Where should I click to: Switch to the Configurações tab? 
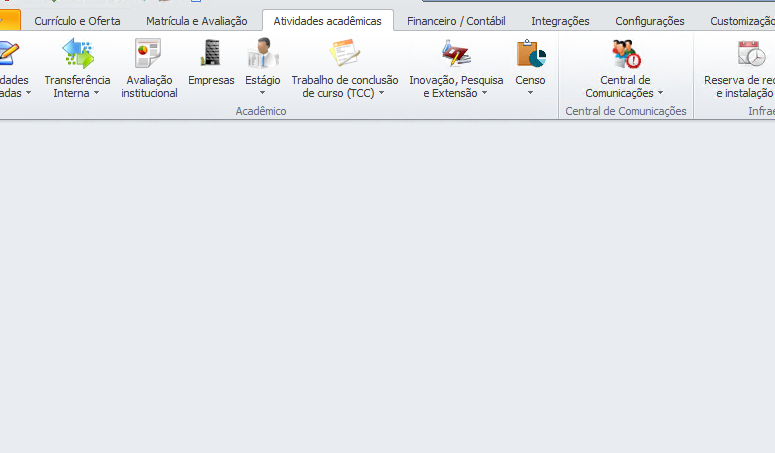coord(650,21)
